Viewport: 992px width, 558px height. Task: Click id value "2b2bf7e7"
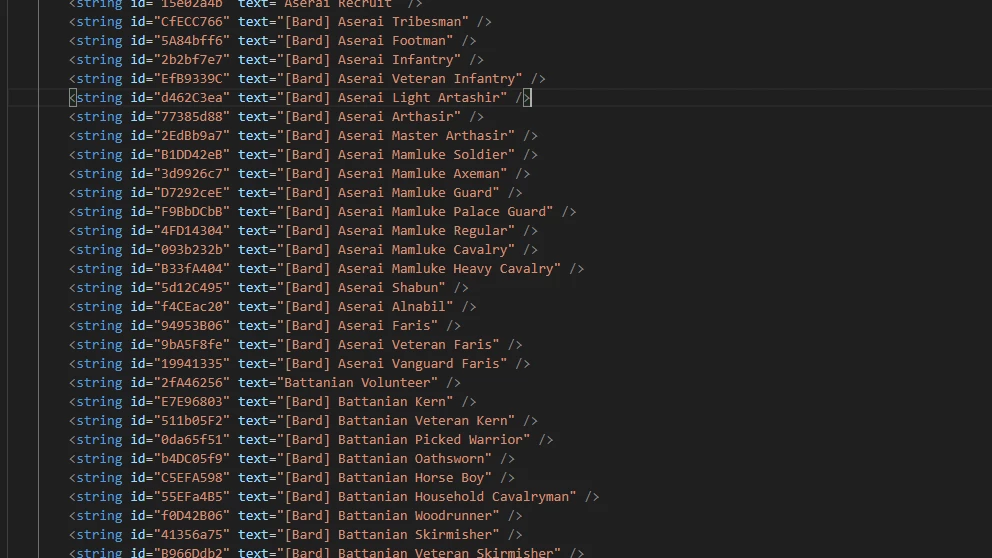192,59
